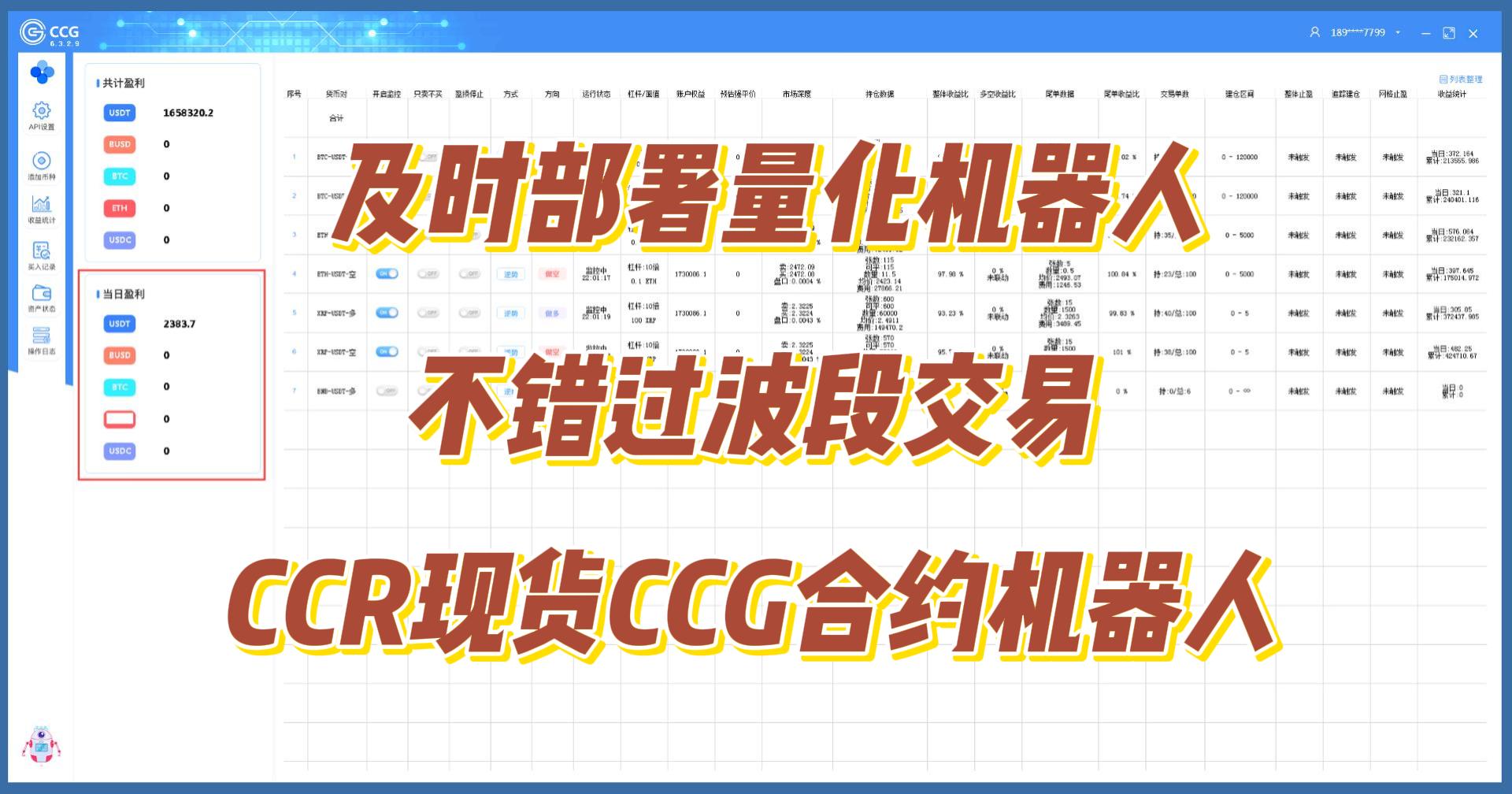This screenshot has height=794, width=1512.
Task: Maximize the CCG window
Action: pyautogui.click(x=1449, y=33)
